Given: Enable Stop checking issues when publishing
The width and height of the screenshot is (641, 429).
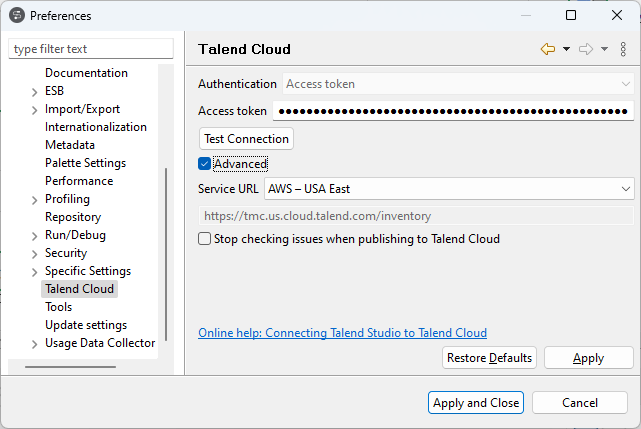Looking at the screenshot, I should [204, 239].
